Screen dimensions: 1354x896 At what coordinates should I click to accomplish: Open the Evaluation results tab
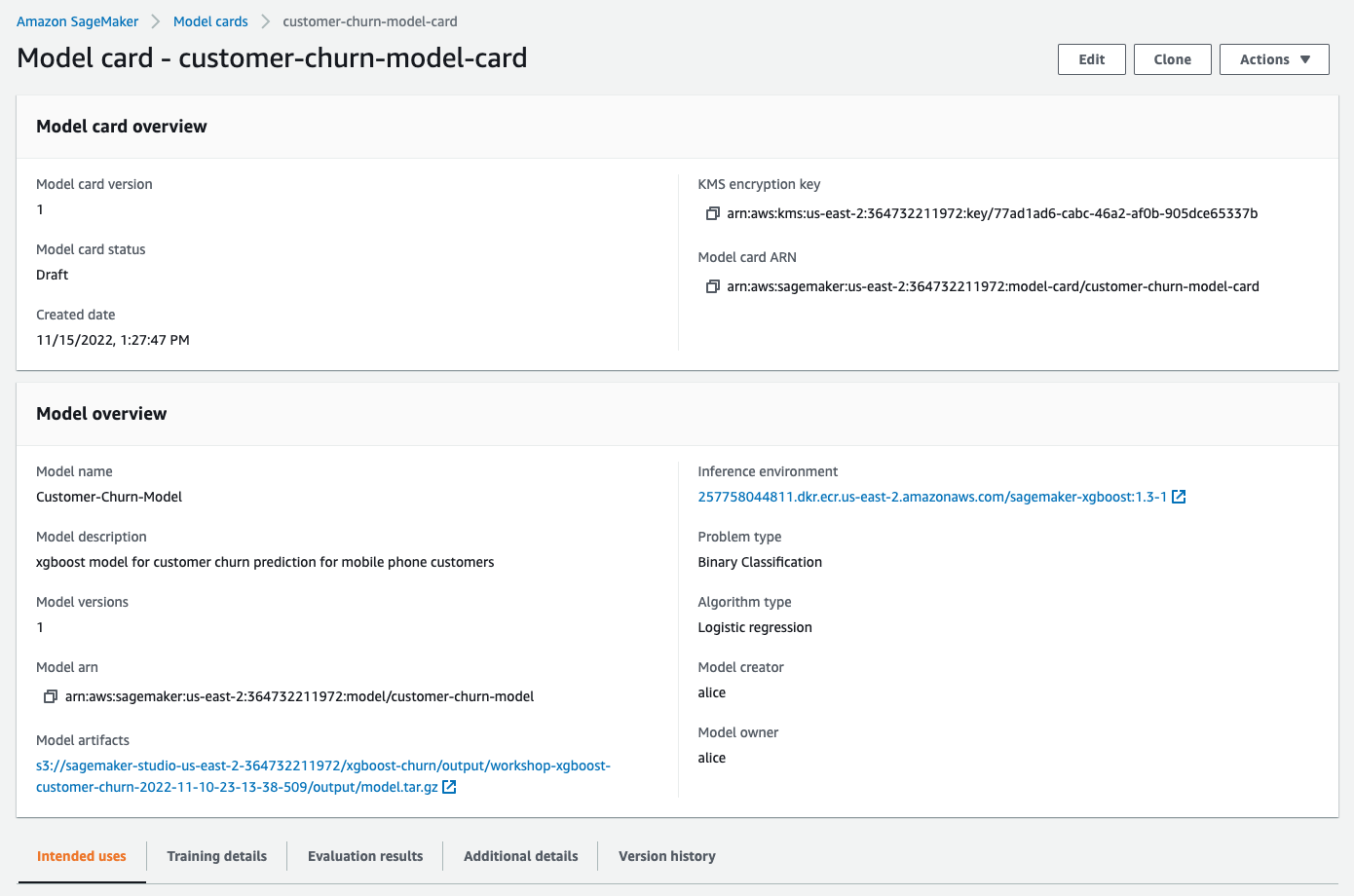click(x=365, y=856)
